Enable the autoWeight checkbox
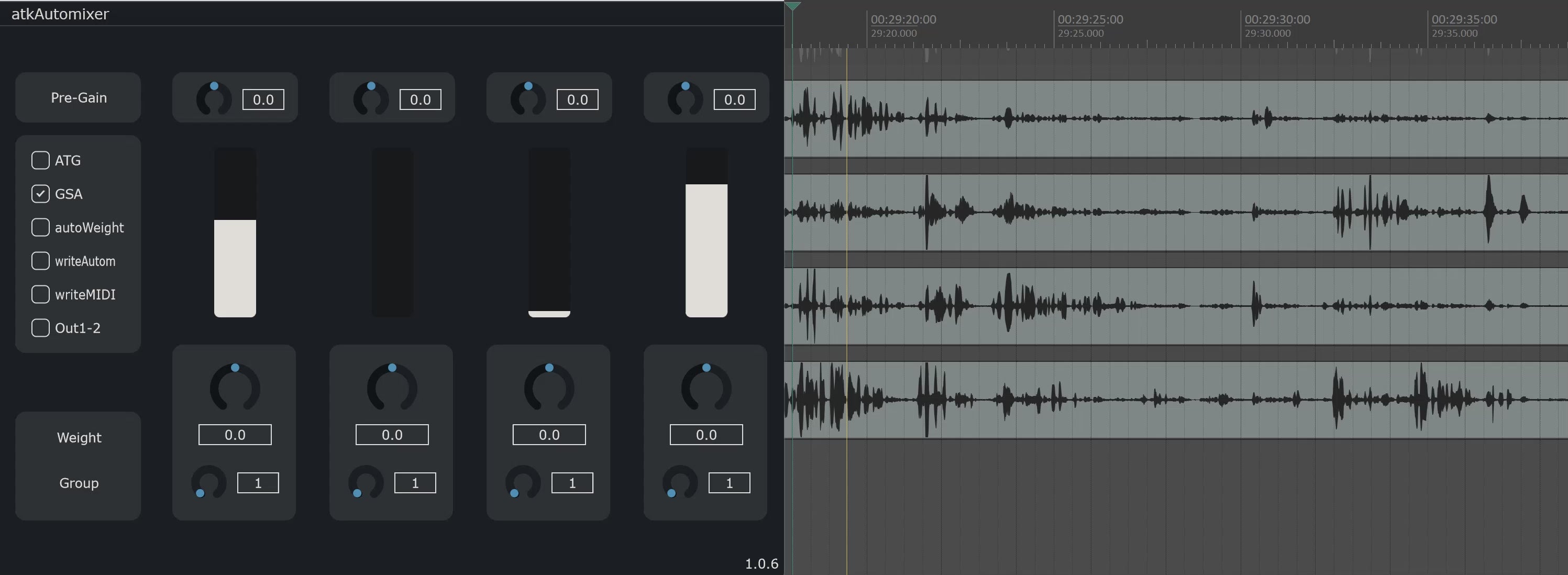1568x575 pixels. point(40,227)
